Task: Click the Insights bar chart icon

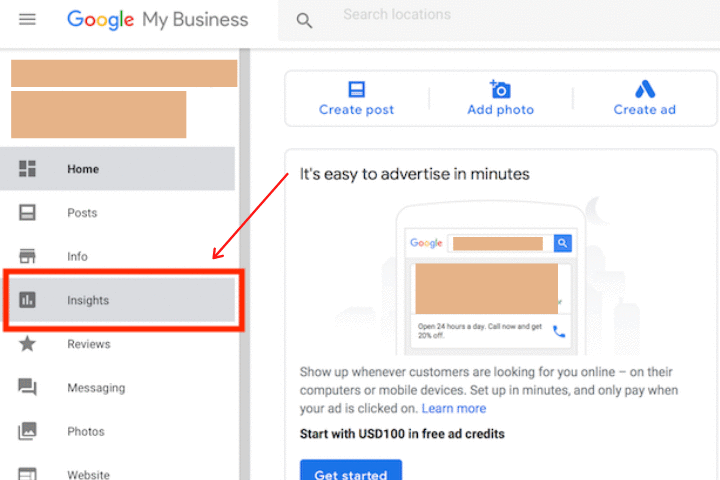Action: [x=27, y=300]
